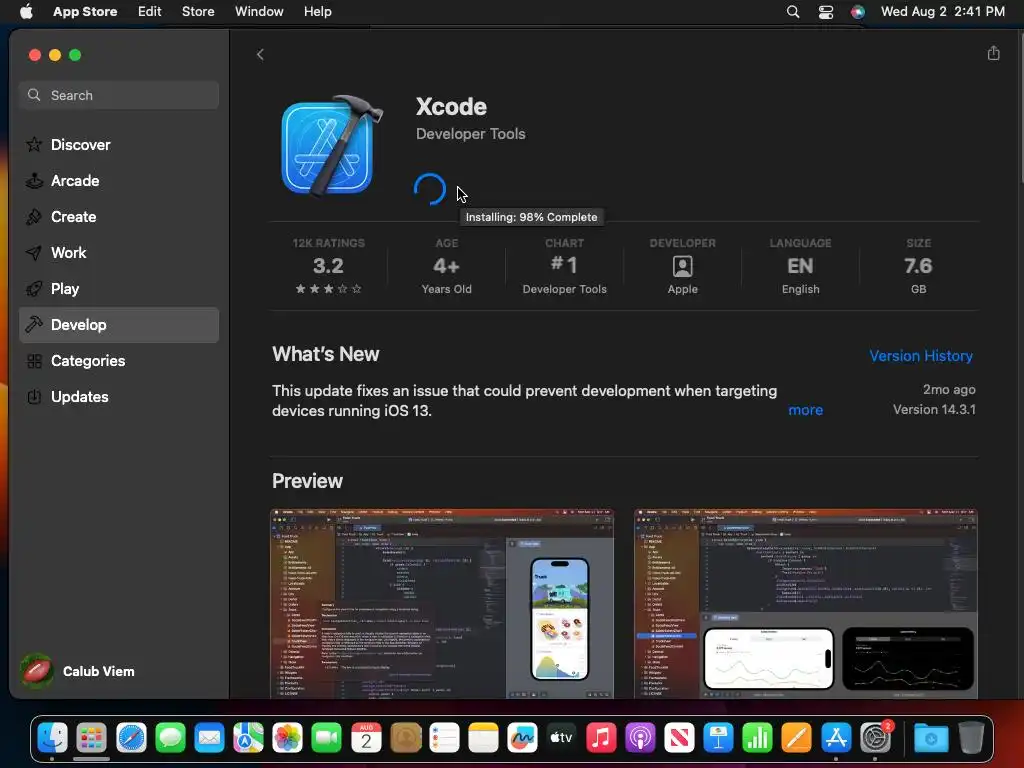The width and height of the screenshot is (1024, 768).
Task: Click the Version 14.3.1 text
Action: coord(934,409)
